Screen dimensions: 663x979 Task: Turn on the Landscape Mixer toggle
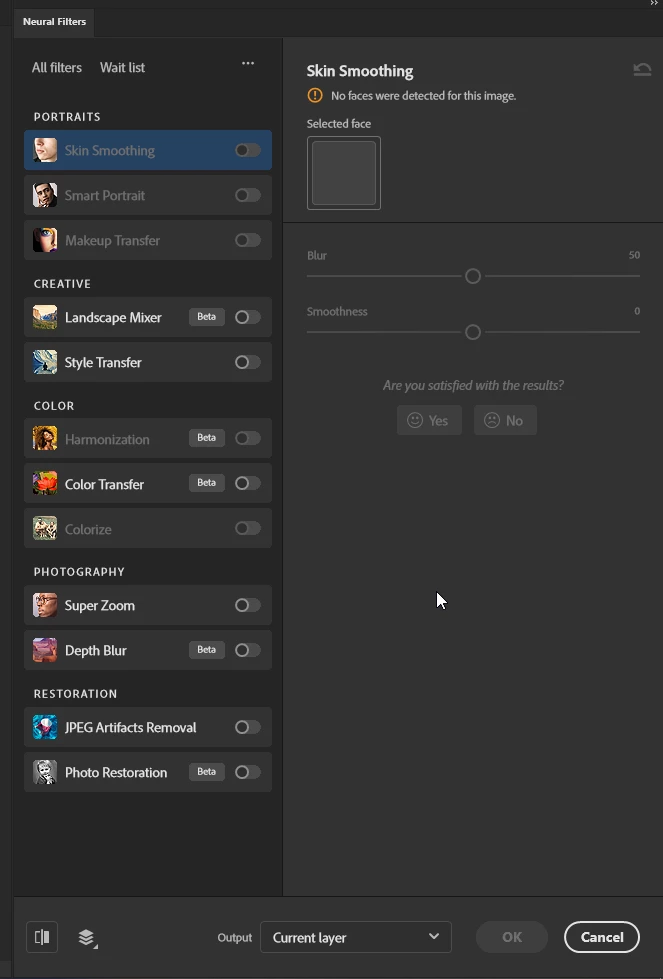(247, 317)
